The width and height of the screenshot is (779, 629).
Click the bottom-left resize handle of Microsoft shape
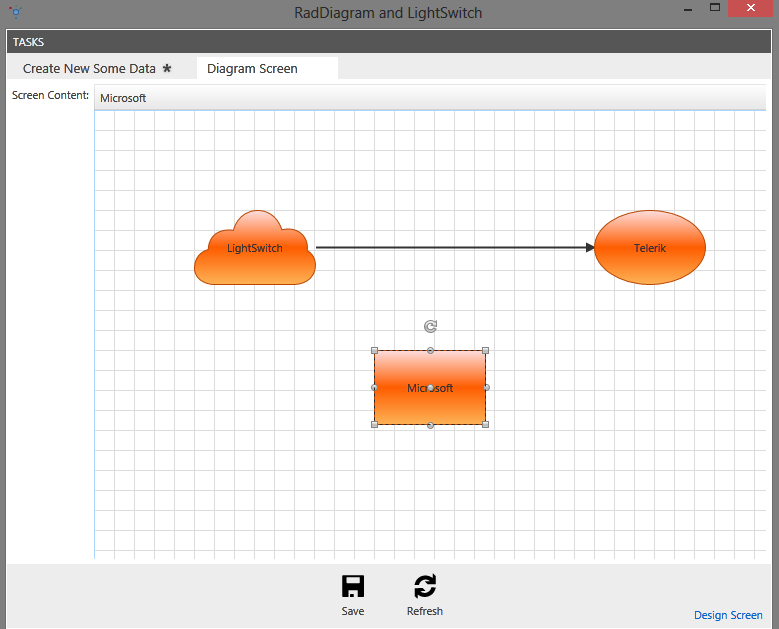point(375,424)
